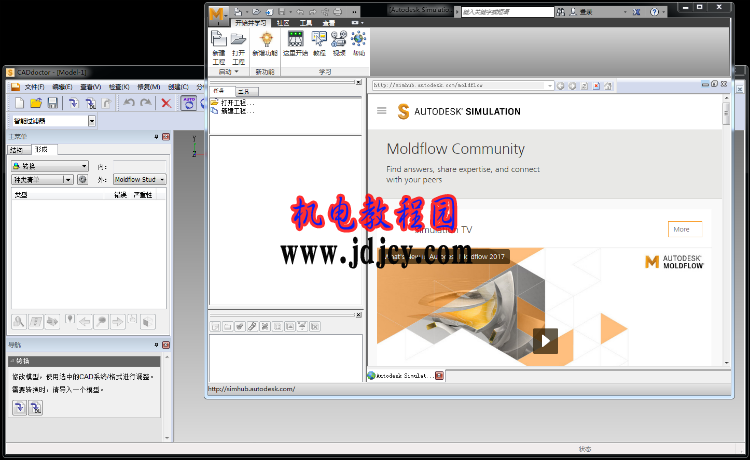
Task: Expand the ribbon launch group dropdown arrow
Action: (x=236, y=72)
